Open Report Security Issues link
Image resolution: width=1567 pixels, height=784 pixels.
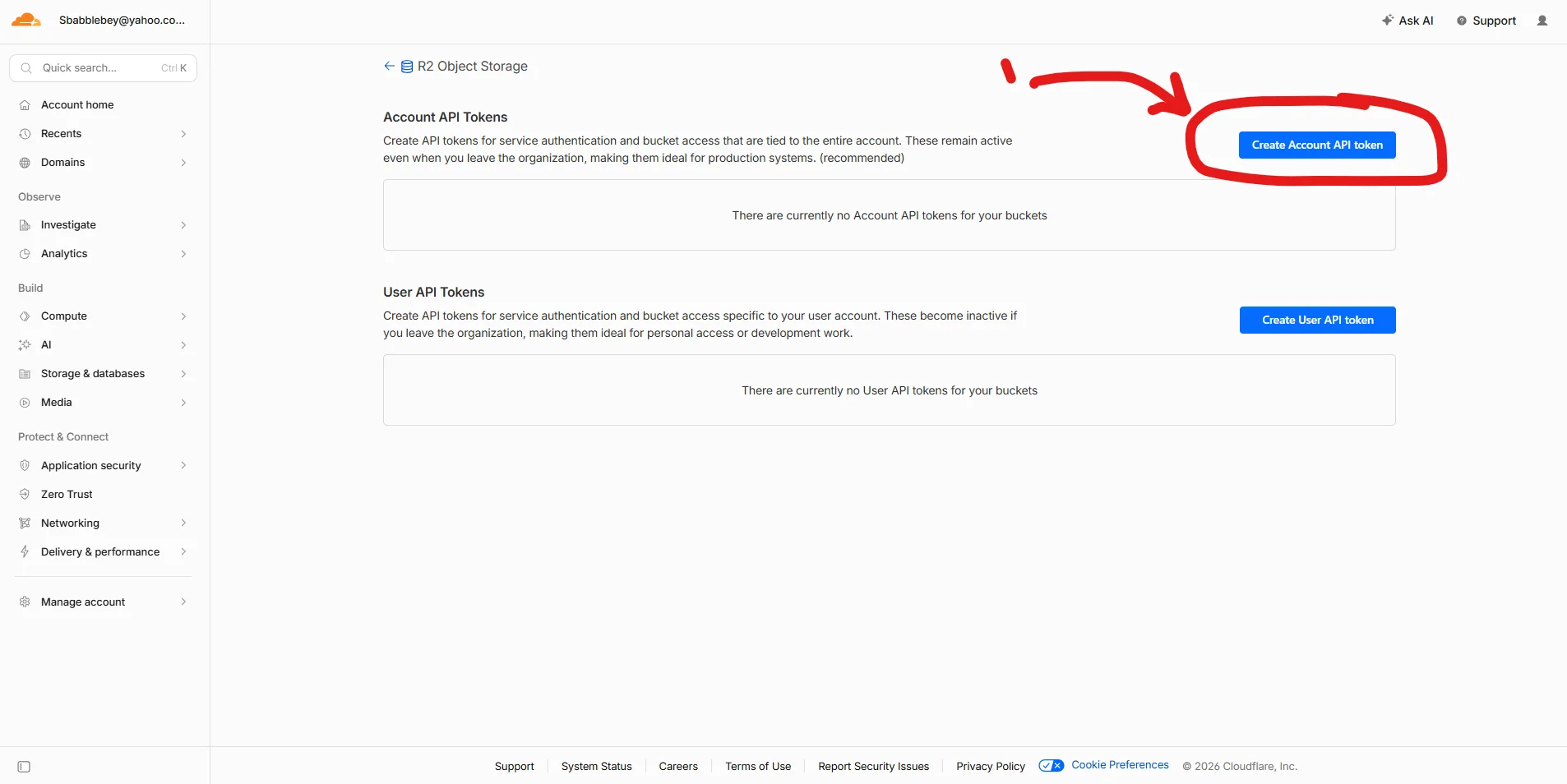873,766
